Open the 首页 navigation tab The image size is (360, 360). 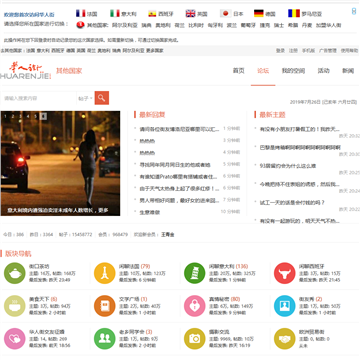pyautogui.click(x=239, y=71)
